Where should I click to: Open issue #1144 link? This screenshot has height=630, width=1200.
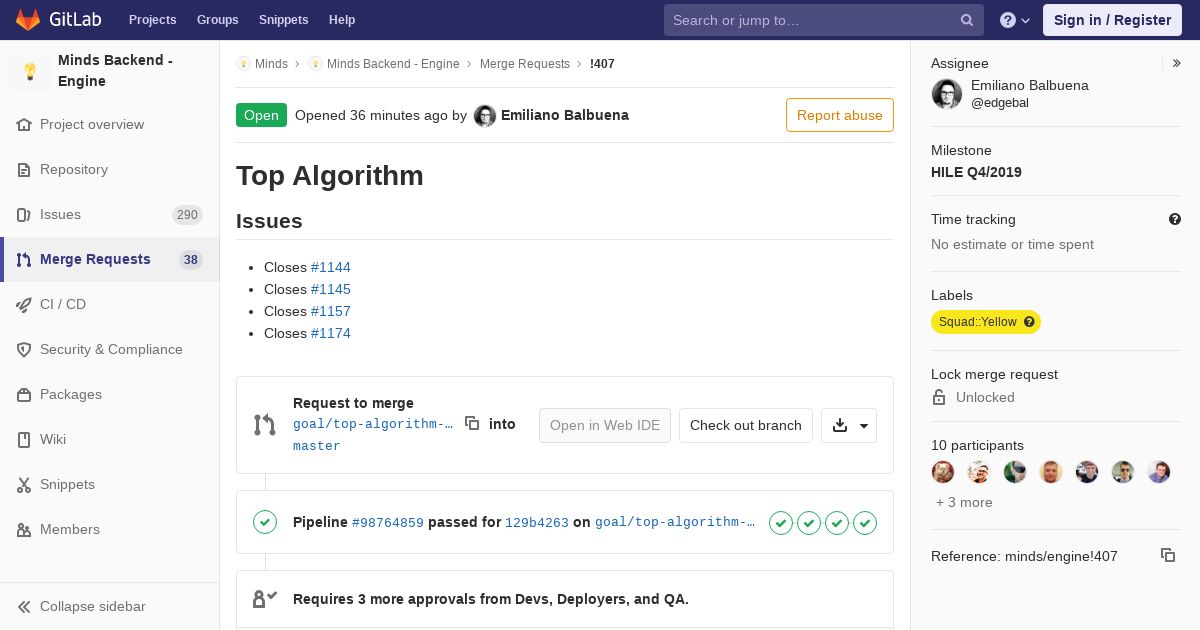click(331, 267)
